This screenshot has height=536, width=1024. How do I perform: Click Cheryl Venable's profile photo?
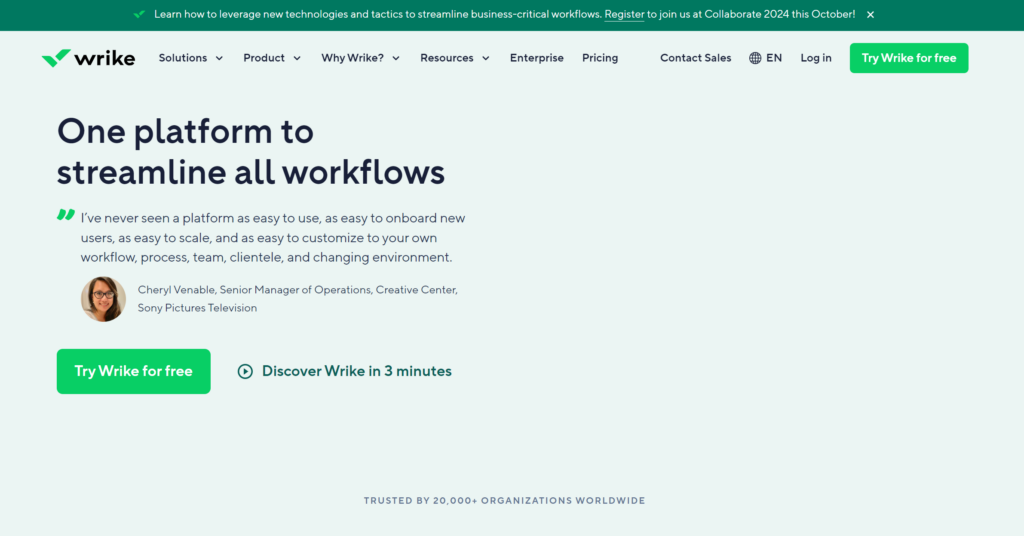click(x=103, y=299)
